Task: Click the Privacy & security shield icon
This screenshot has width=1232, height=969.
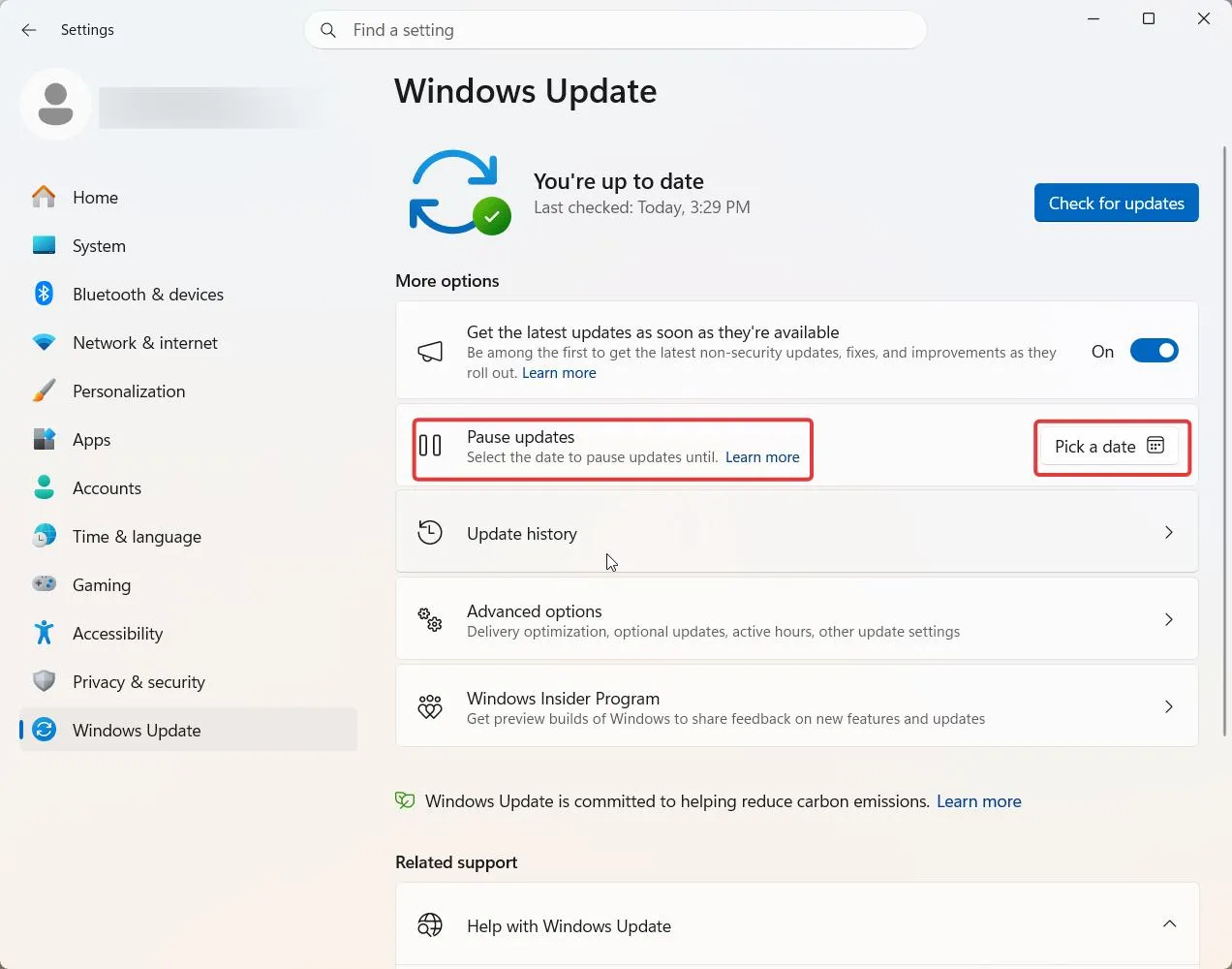Action: pyautogui.click(x=44, y=681)
